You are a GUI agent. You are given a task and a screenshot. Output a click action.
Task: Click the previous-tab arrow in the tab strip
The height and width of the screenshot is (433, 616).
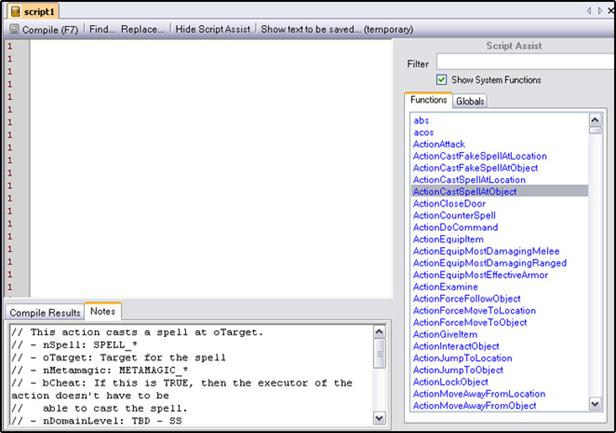[x=588, y=11]
